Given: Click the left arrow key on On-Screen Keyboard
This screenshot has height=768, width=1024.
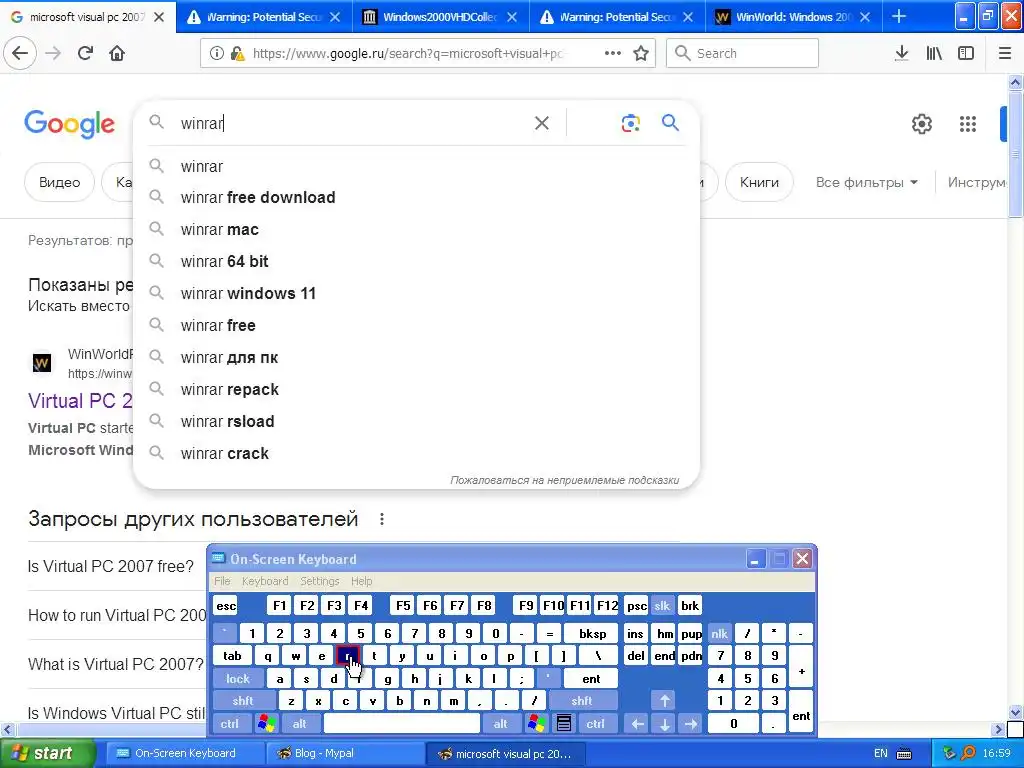Looking at the screenshot, I should tap(637, 724).
